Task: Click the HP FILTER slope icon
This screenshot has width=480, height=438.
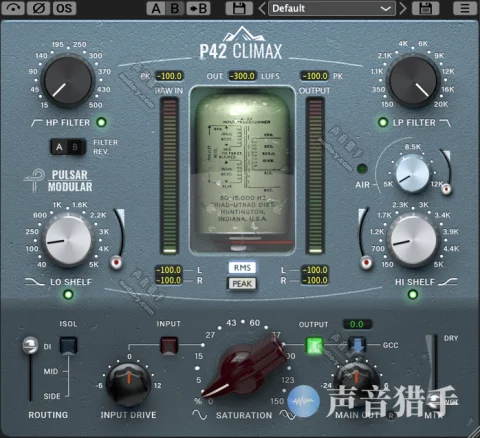Action: [x=36, y=123]
